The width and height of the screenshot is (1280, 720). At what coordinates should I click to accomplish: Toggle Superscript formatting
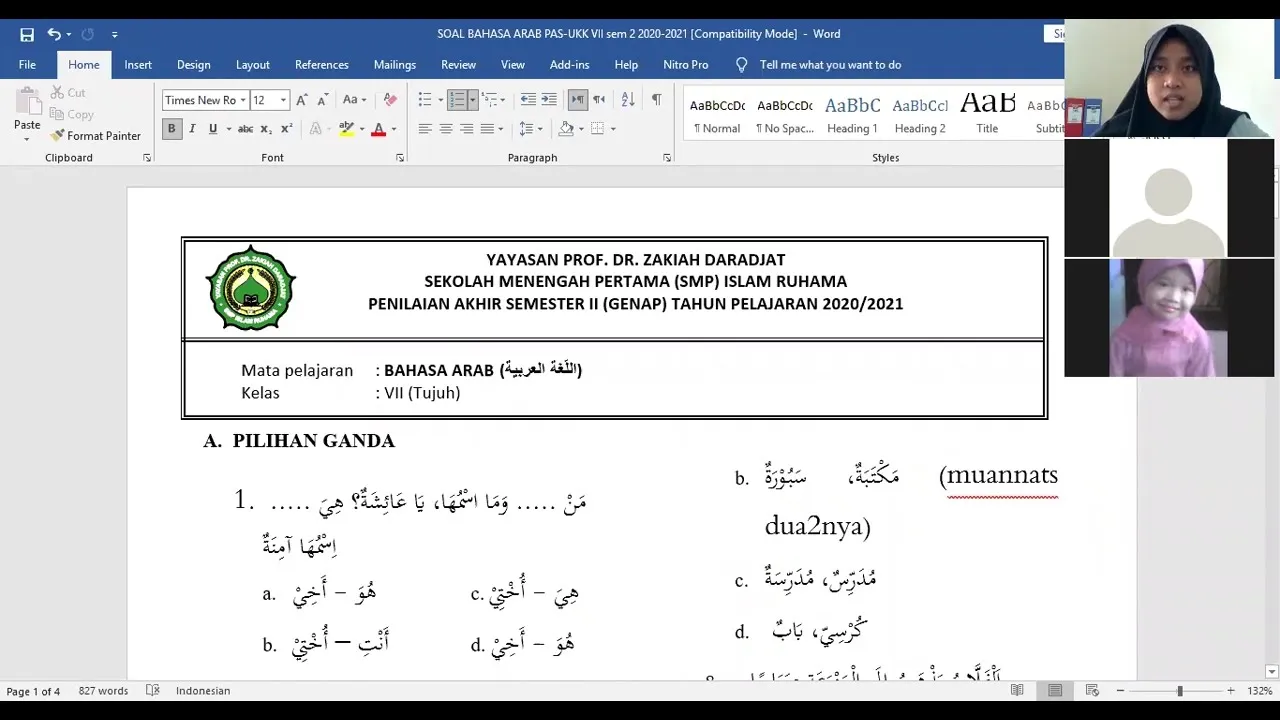point(286,129)
